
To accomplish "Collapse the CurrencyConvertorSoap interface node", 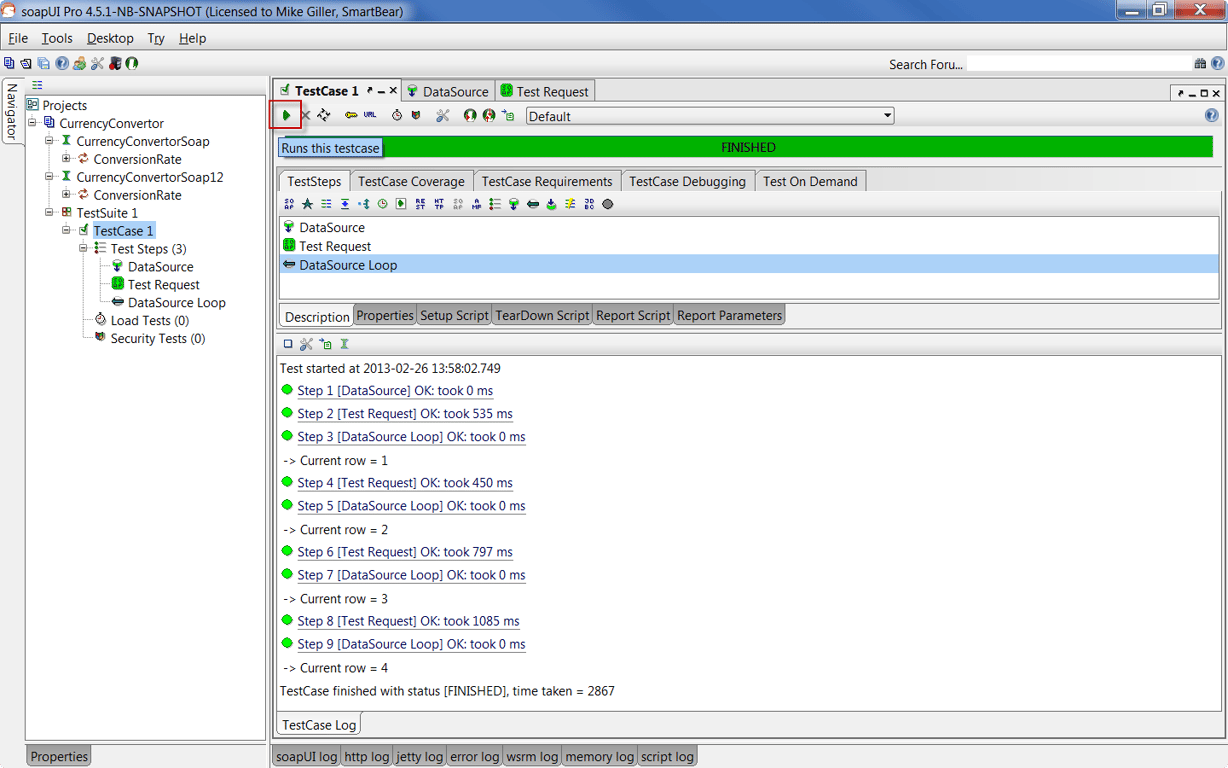I will [50, 141].
